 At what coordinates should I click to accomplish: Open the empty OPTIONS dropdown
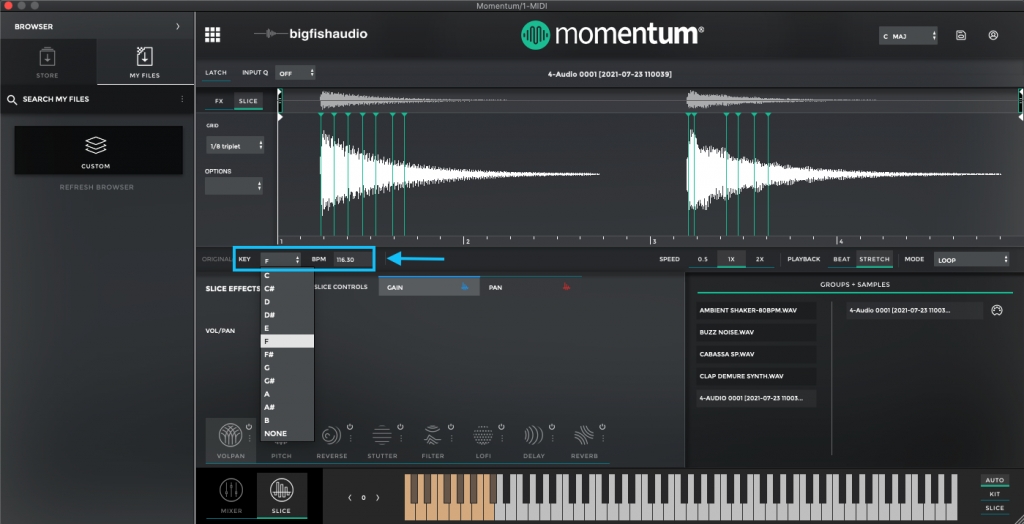(x=234, y=186)
